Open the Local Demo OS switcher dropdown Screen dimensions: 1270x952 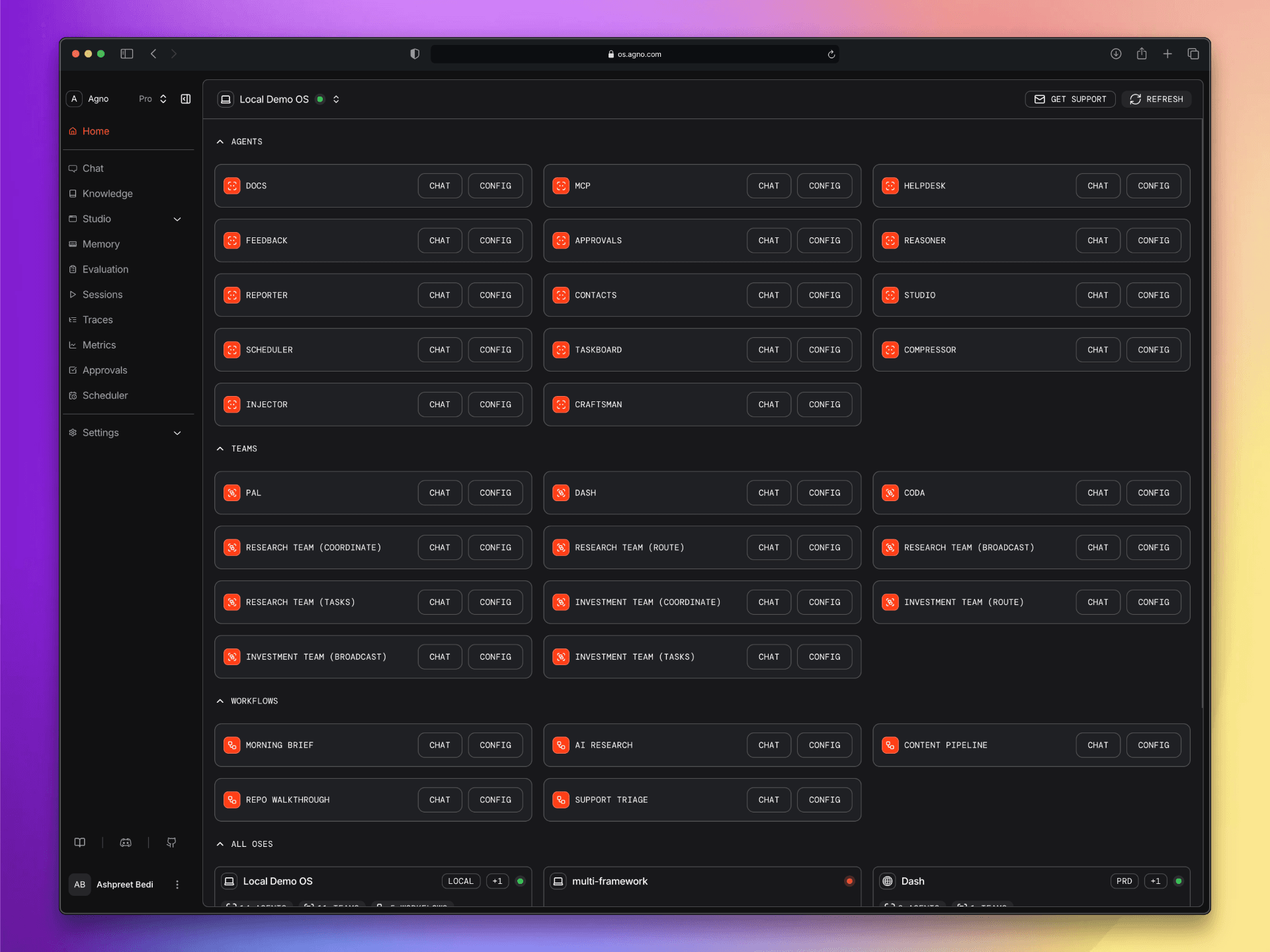point(336,99)
